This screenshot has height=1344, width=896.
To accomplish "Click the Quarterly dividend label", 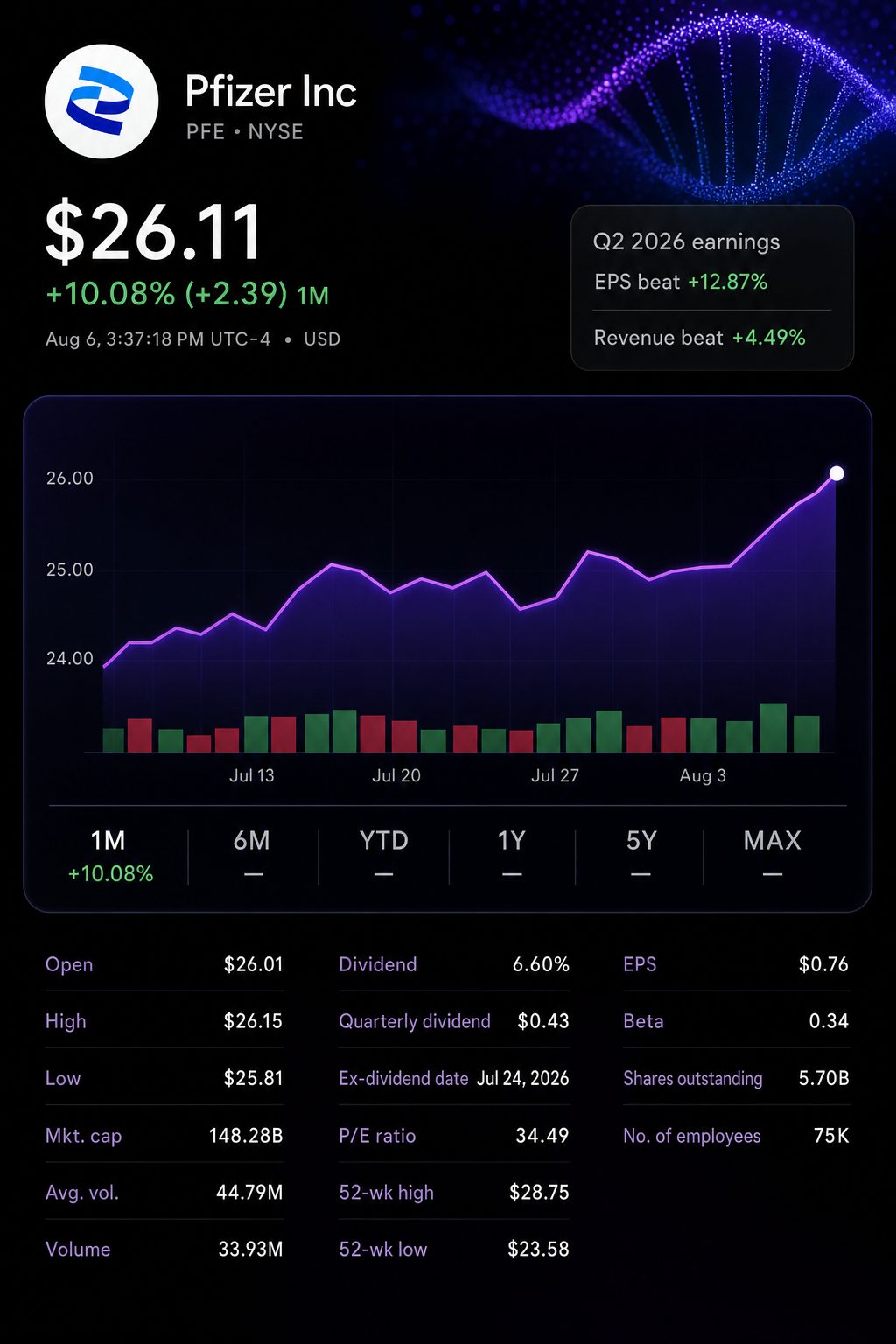I will 415,1021.
